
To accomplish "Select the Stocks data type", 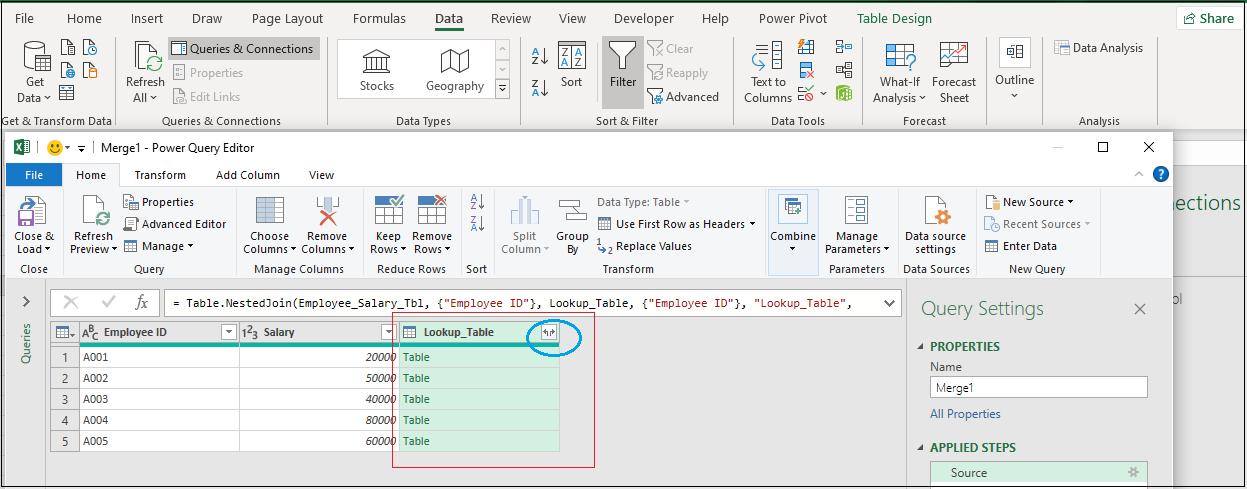I will [x=377, y=70].
